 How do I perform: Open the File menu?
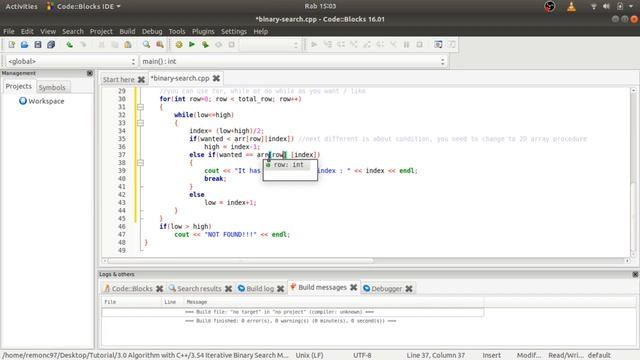coord(9,31)
